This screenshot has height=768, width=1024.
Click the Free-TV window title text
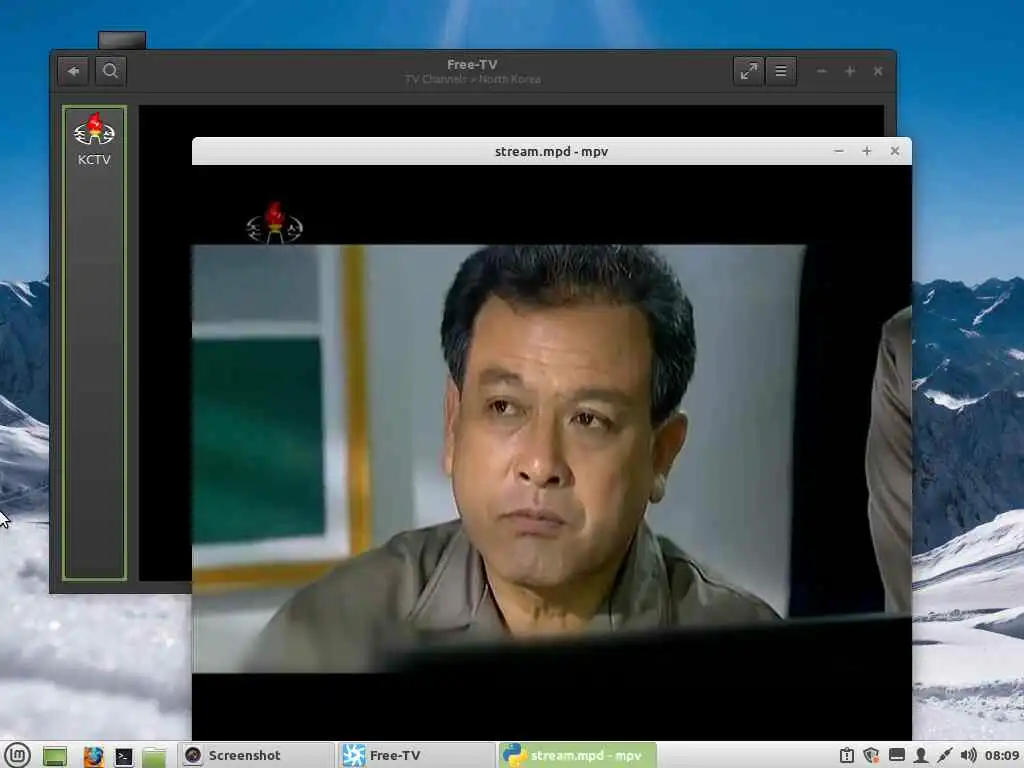click(x=472, y=65)
